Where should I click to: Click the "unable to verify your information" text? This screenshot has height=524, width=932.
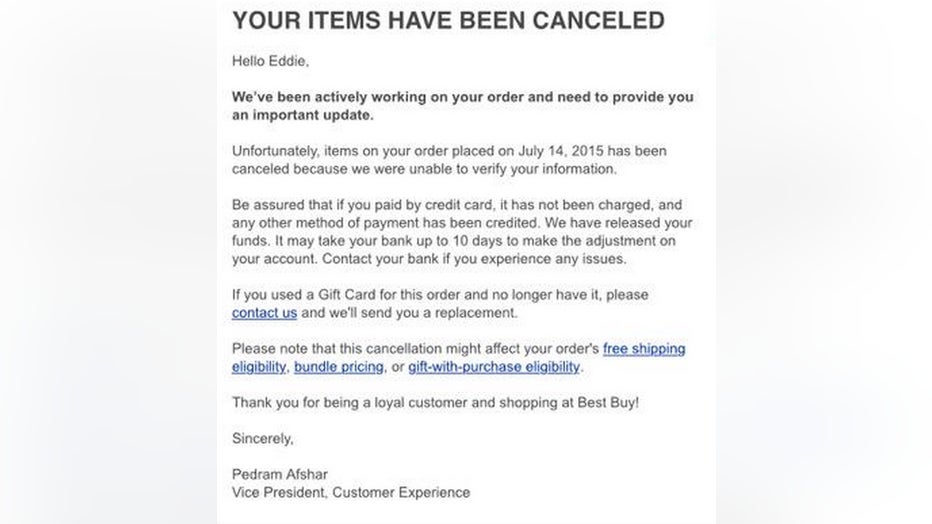(508, 169)
